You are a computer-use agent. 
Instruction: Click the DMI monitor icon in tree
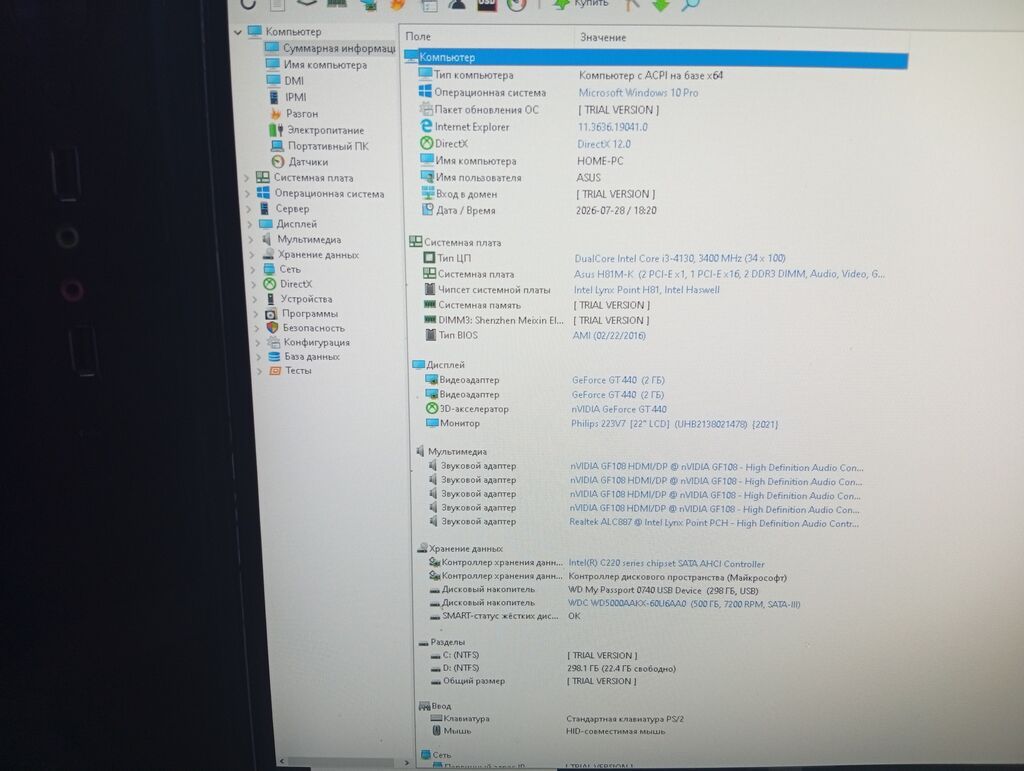(273, 80)
